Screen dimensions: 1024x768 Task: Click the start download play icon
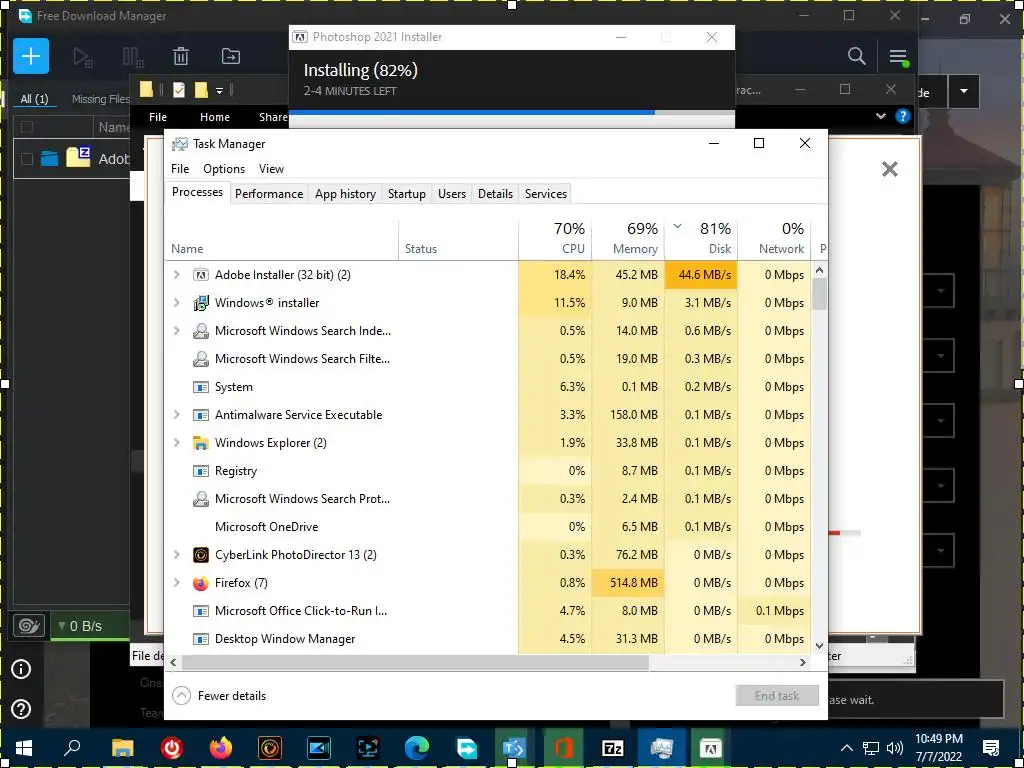point(82,57)
